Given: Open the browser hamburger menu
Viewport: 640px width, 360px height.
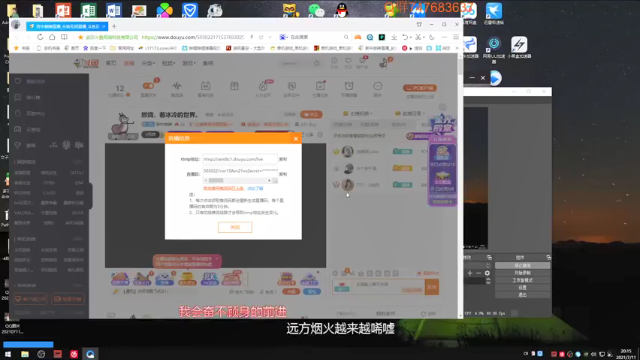Looking at the screenshot, I should coord(456,37).
